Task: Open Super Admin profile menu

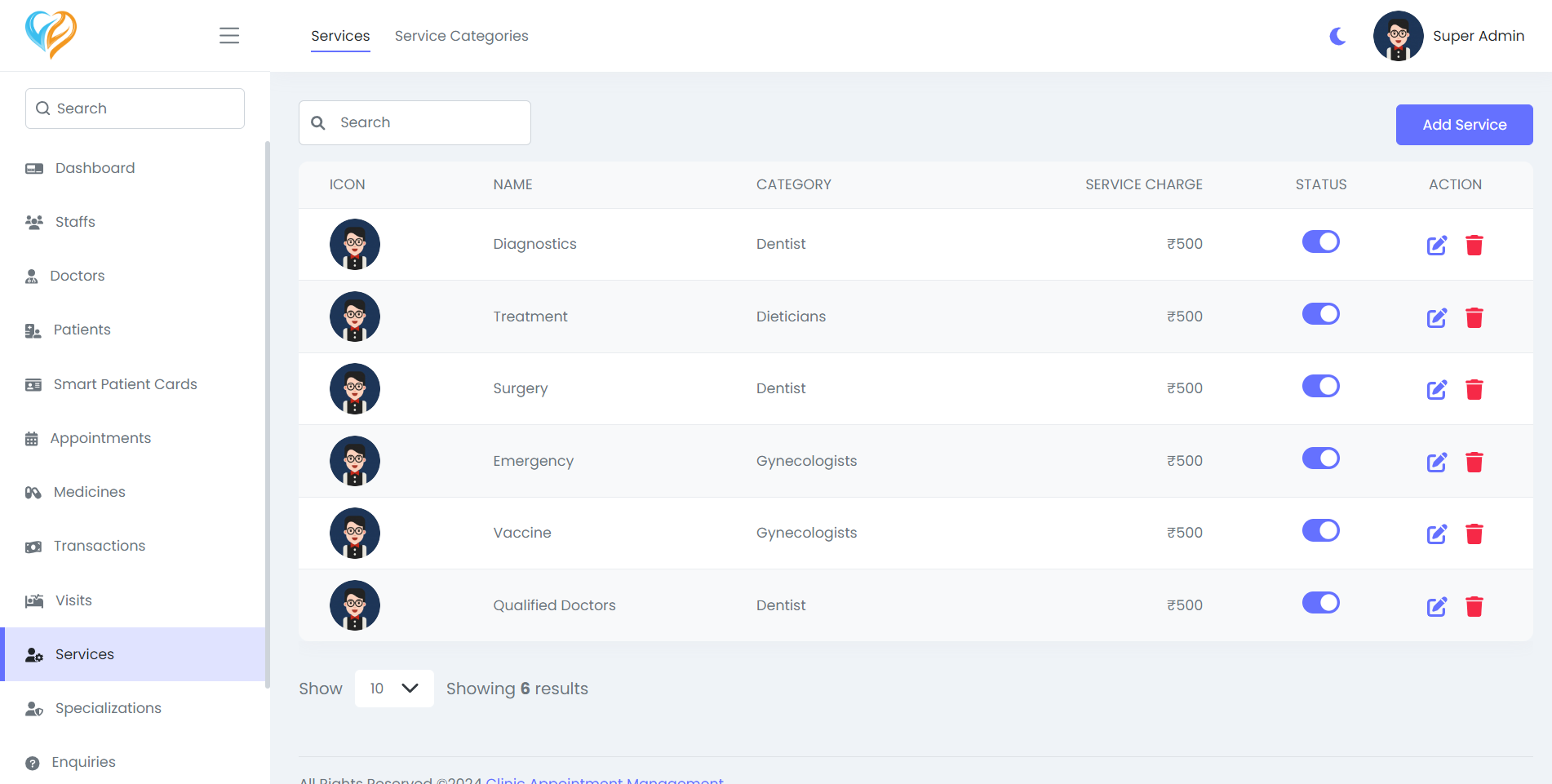Action: pyautogui.click(x=1448, y=36)
